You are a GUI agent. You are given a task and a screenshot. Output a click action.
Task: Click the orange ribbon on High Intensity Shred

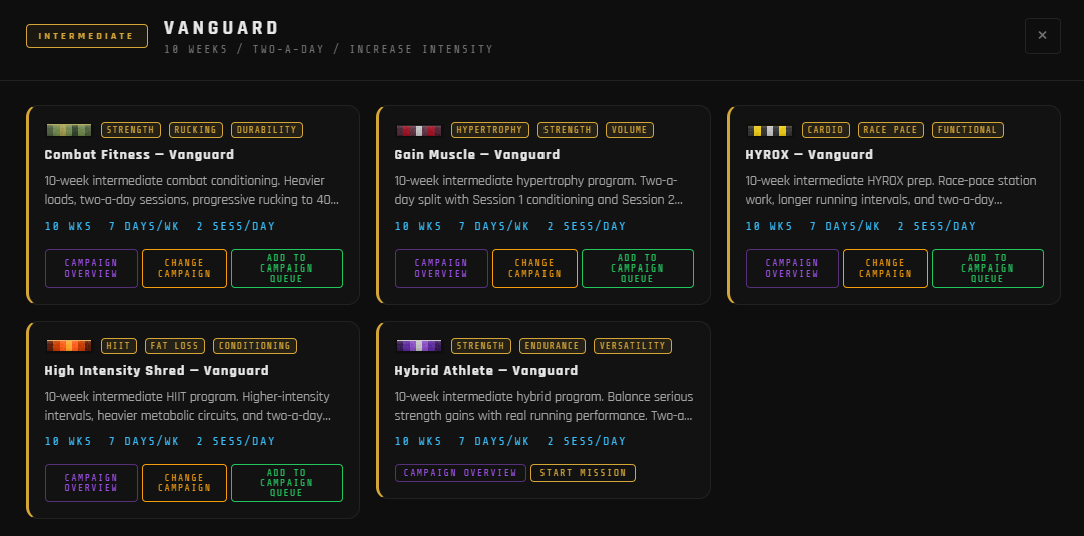[69, 346]
